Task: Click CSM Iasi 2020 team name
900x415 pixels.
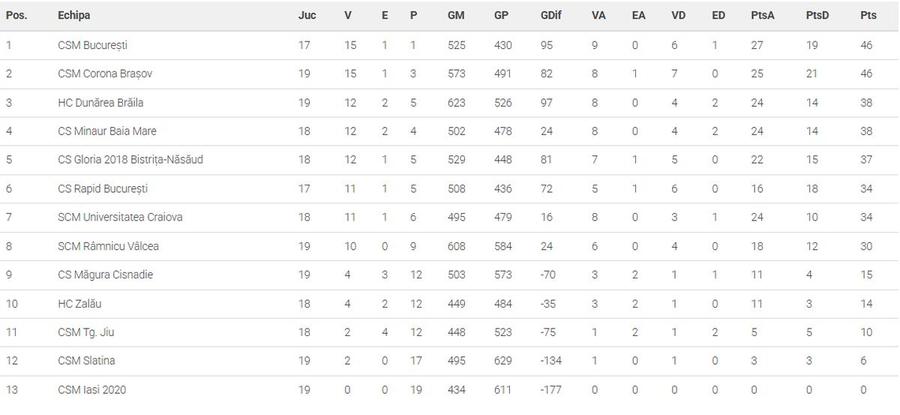Action: [92, 390]
